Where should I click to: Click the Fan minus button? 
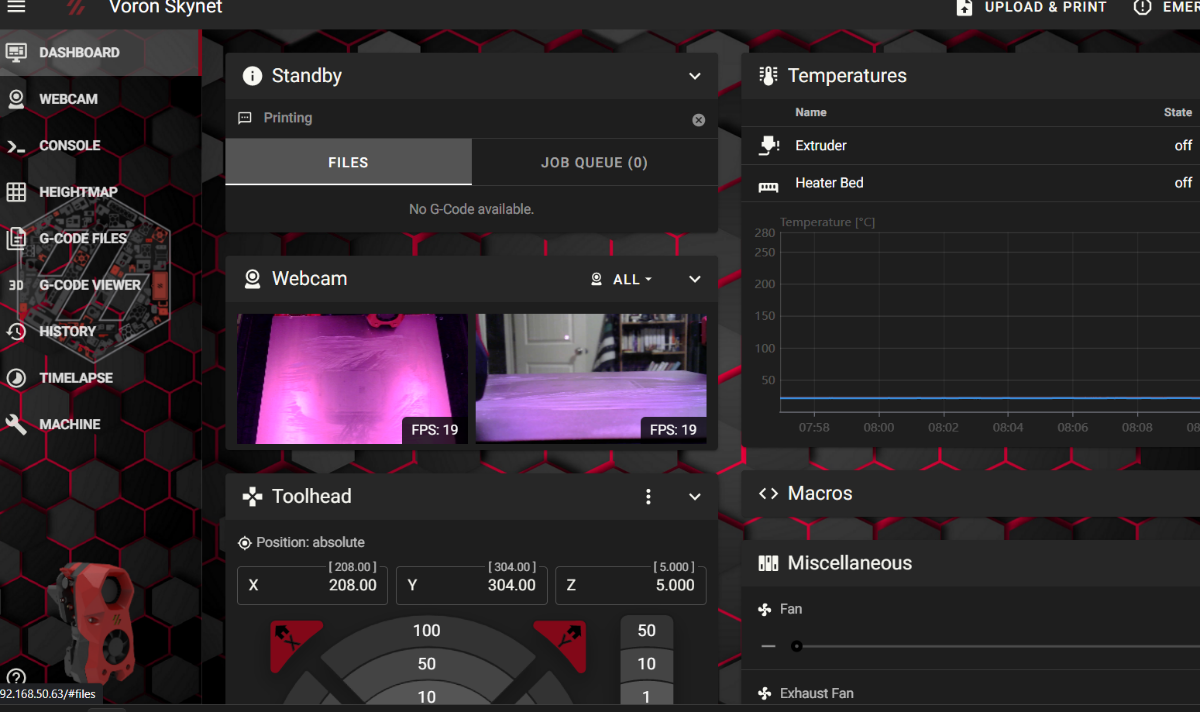pyautogui.click(x=768, y=646)
